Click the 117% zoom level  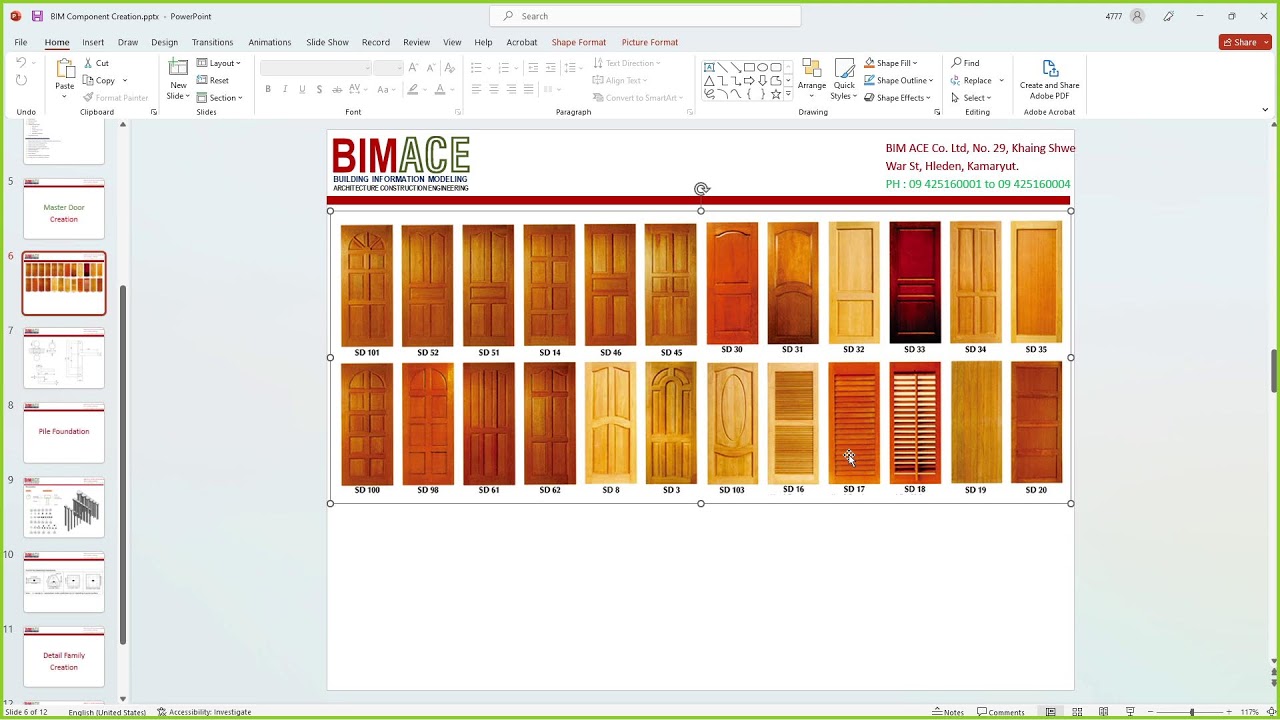[1250, 712]
